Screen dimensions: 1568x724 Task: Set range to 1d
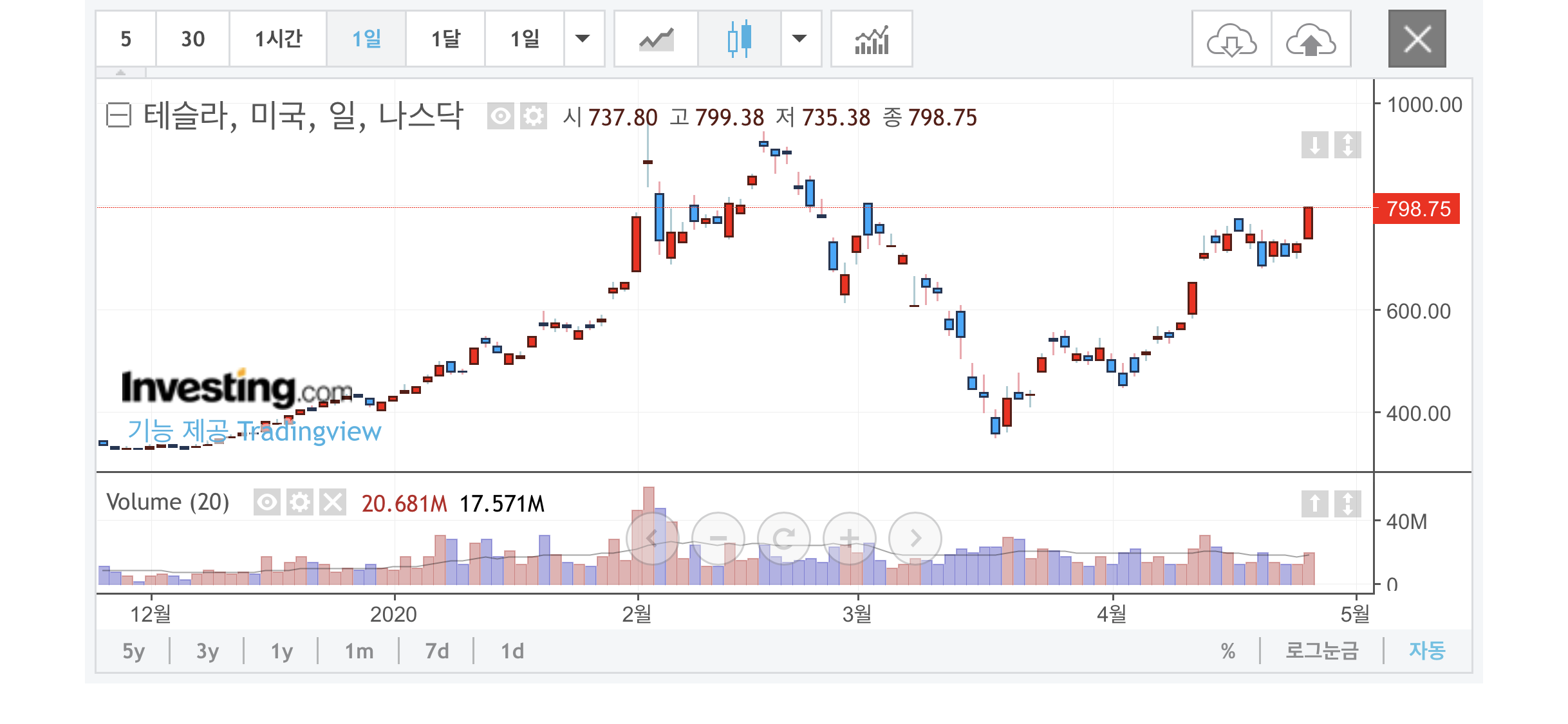(x=512, y=651)
